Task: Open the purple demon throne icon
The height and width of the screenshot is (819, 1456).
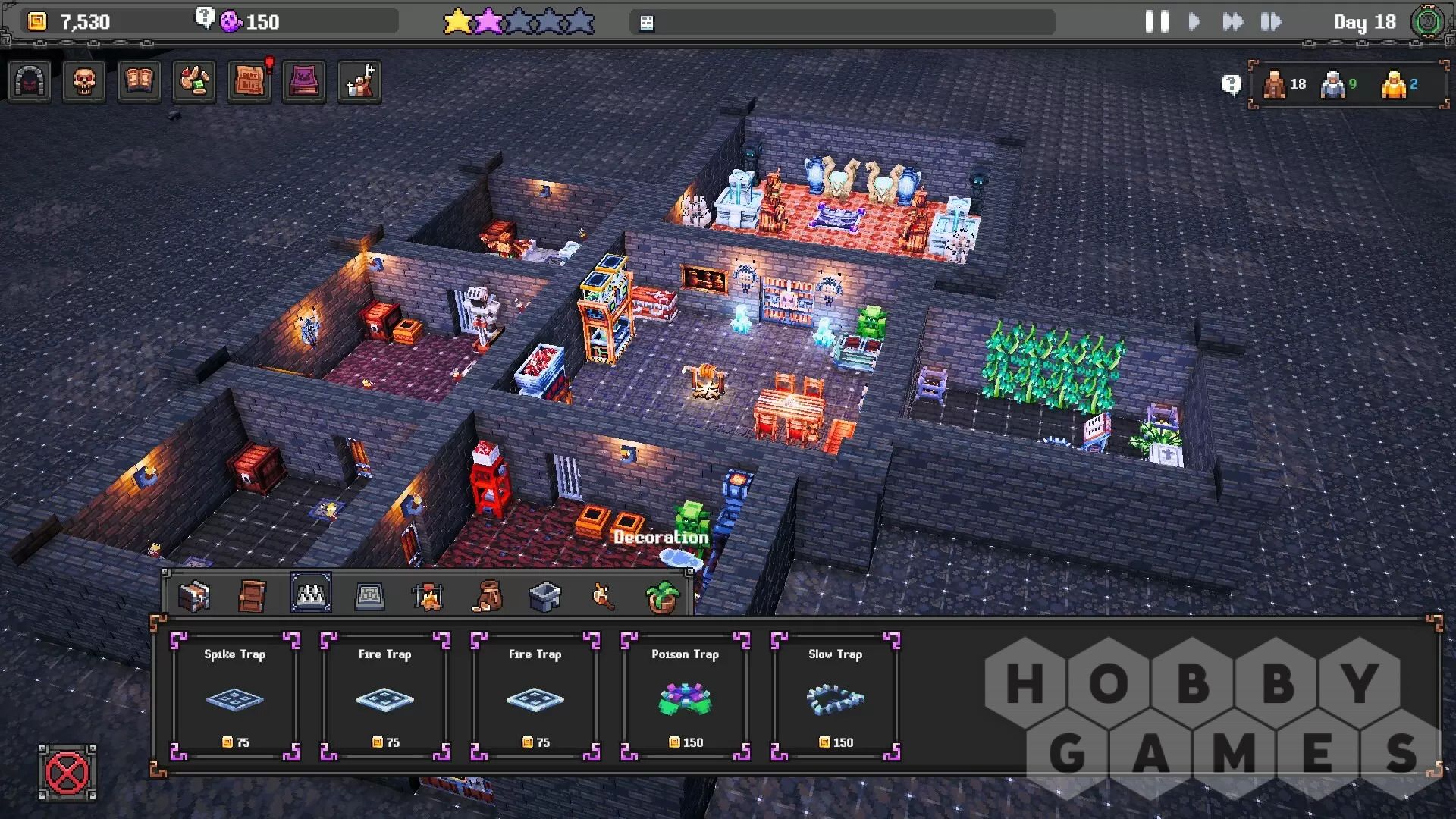Action: (304, 81)
